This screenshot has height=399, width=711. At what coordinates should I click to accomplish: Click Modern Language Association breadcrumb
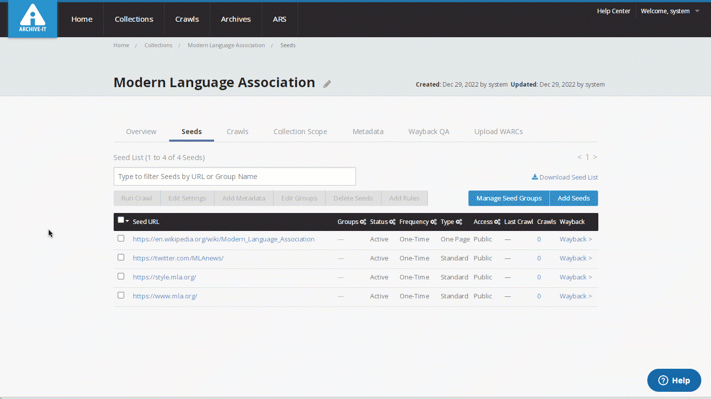point(226,45)
